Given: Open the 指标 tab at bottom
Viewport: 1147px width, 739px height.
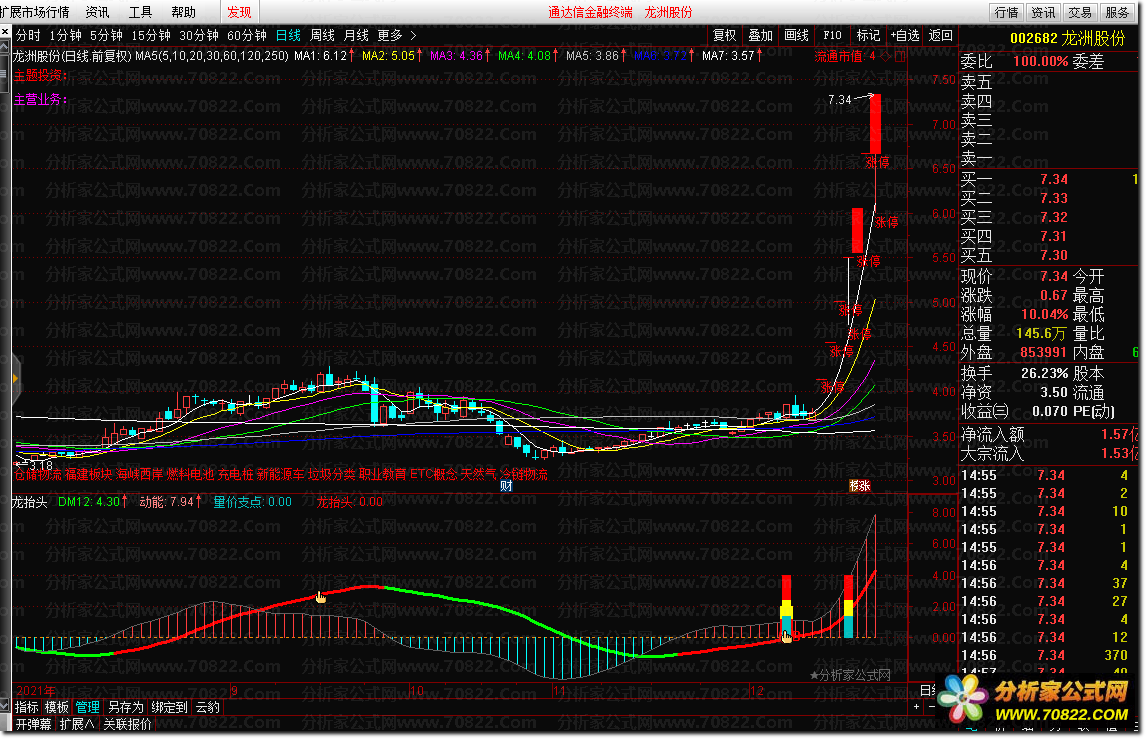Looking at the screenshot, I should (x=27, y=707).
